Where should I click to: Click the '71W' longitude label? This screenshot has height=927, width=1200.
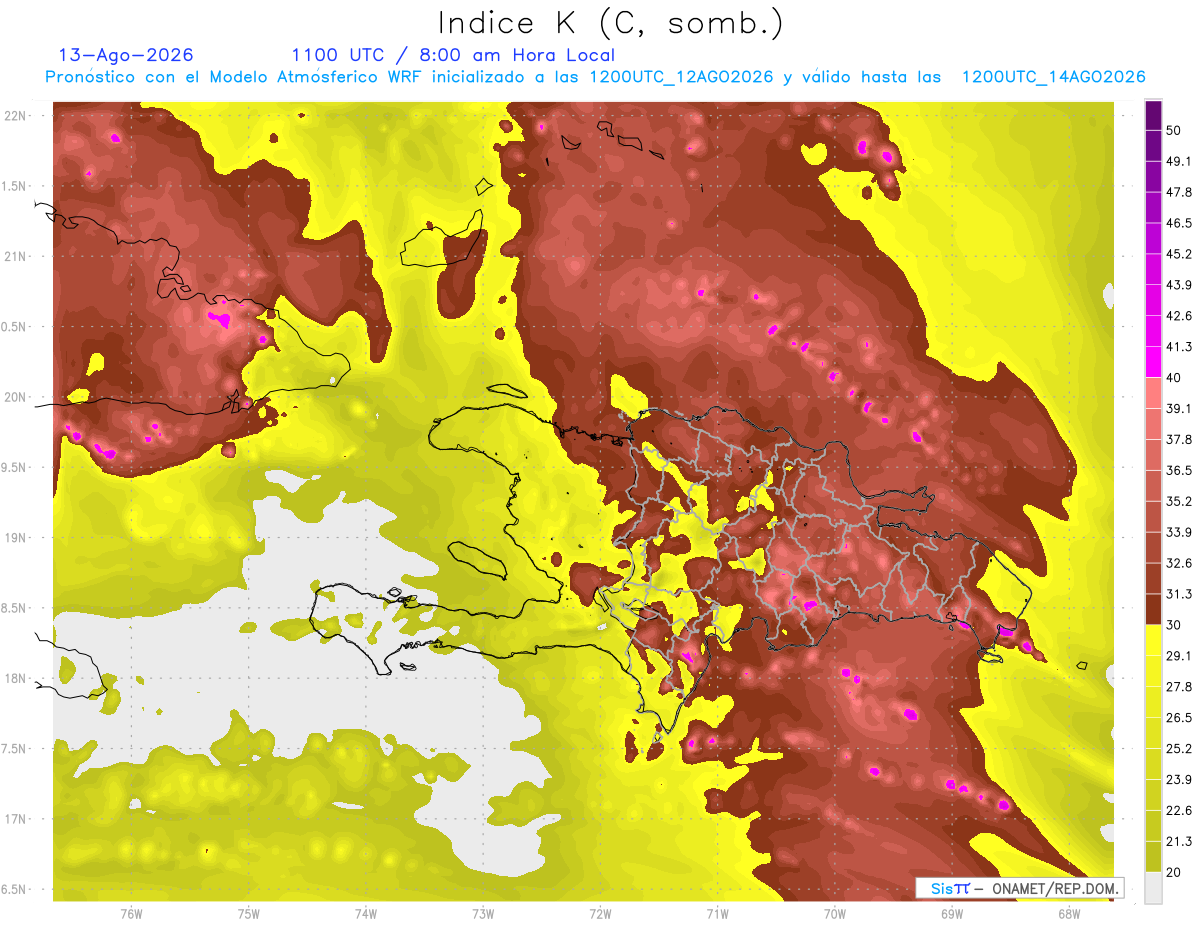pos(717,913)
